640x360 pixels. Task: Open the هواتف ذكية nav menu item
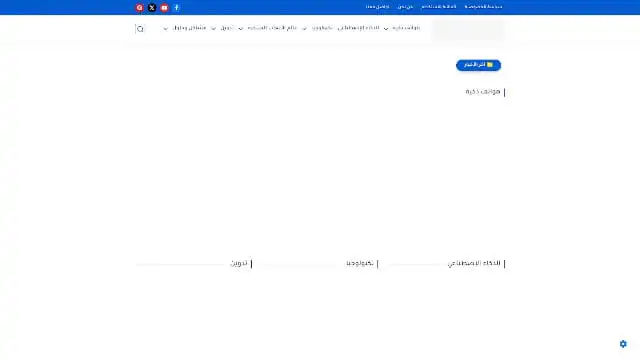point(406,28)
